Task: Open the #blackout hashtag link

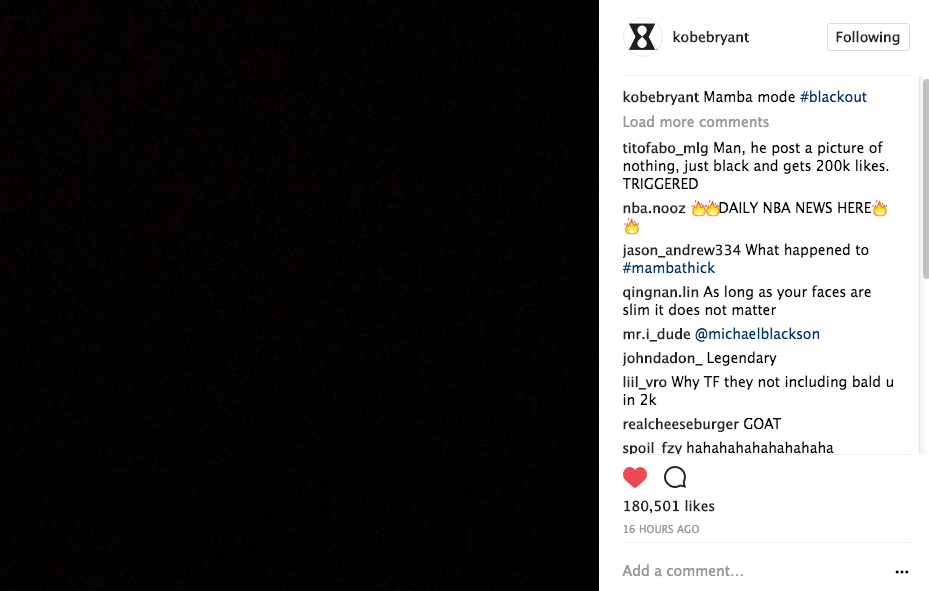Action: click(x=833, y=97)
